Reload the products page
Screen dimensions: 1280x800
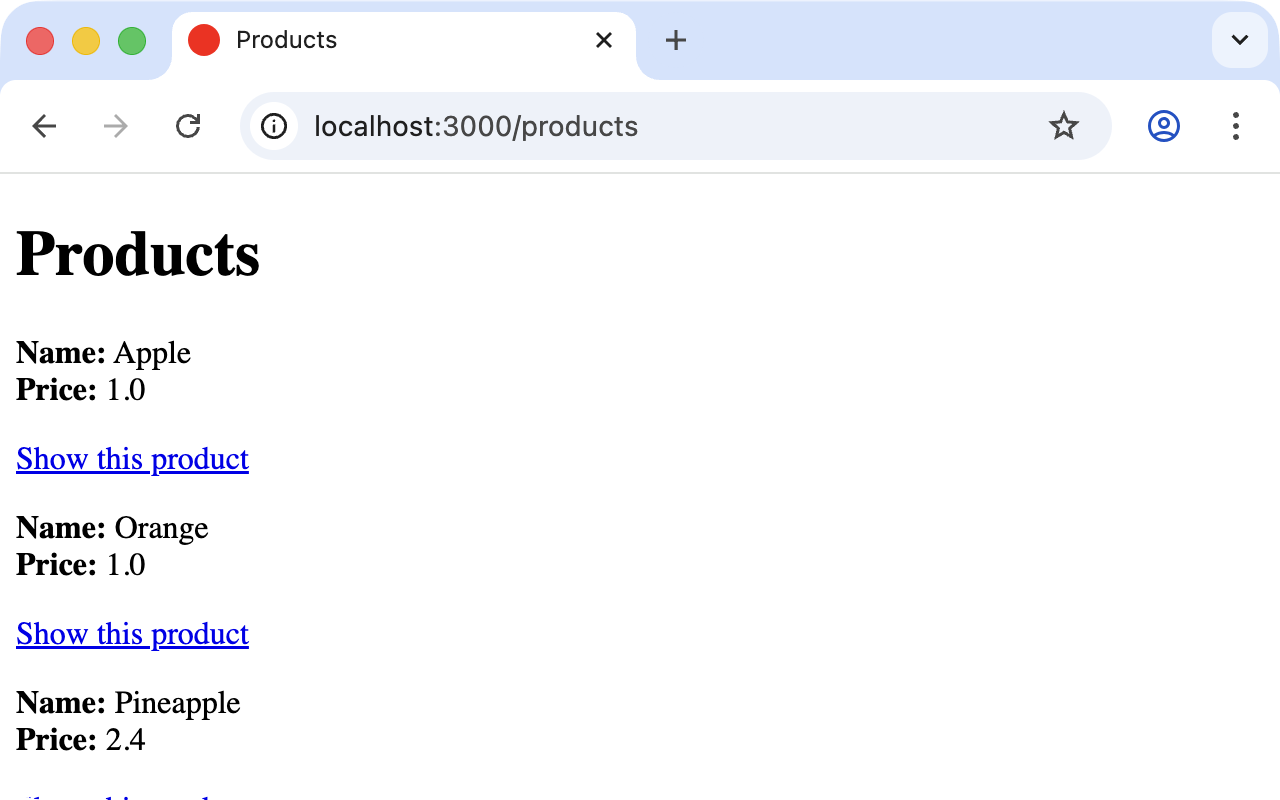(188, 126)
